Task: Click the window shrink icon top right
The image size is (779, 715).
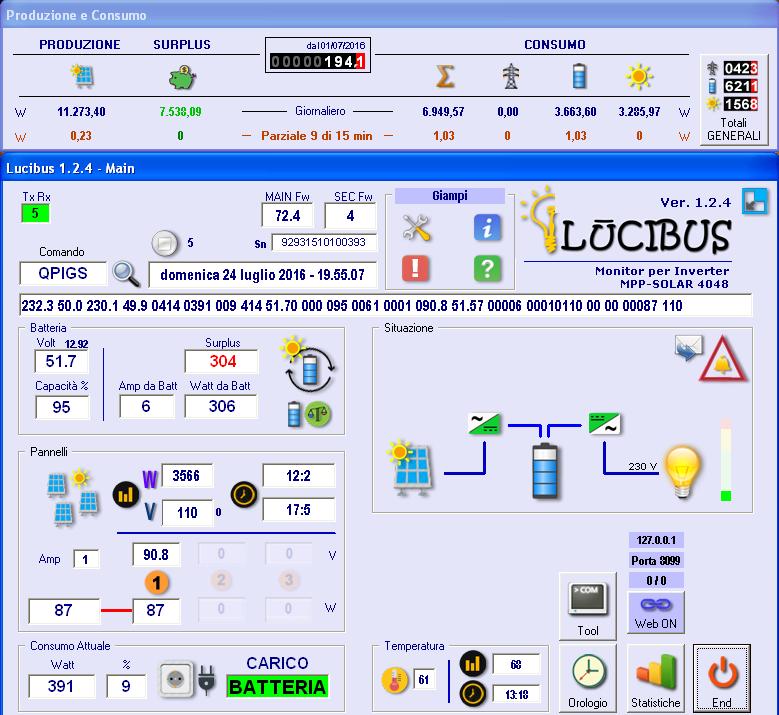Action: coord(754,201)
